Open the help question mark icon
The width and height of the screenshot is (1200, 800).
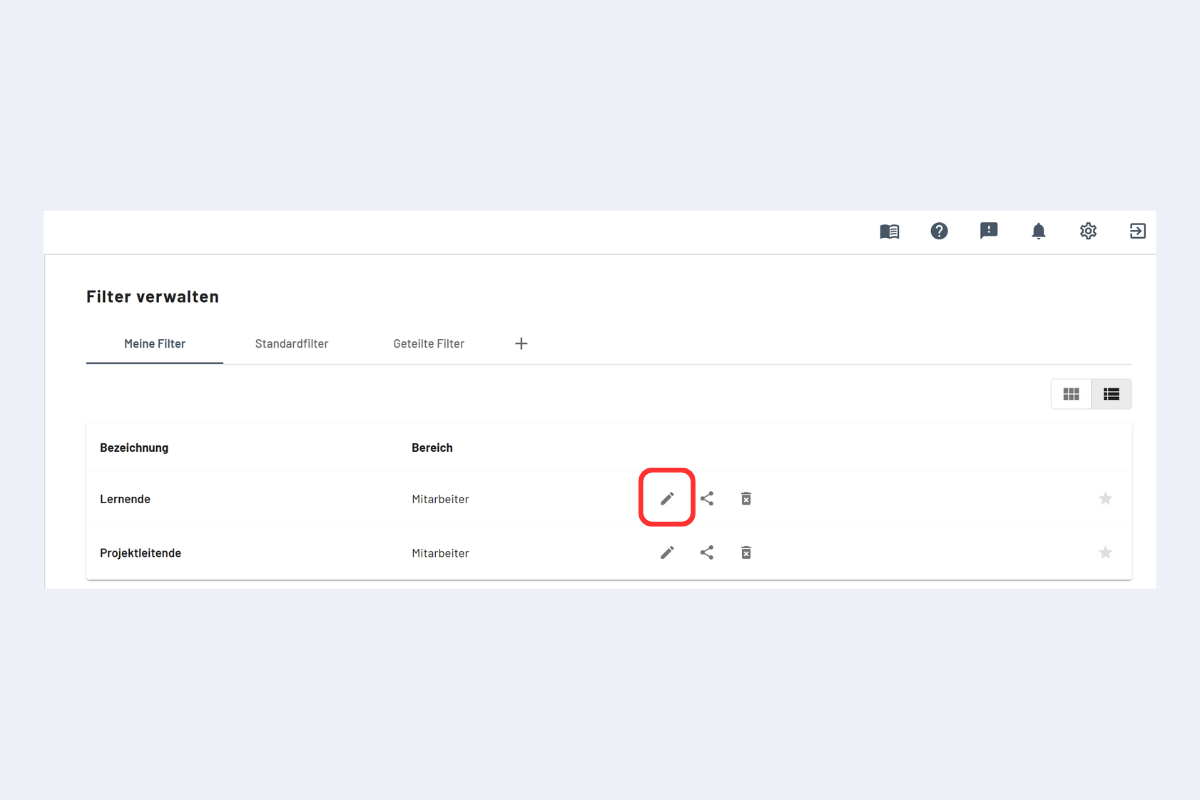939,231
